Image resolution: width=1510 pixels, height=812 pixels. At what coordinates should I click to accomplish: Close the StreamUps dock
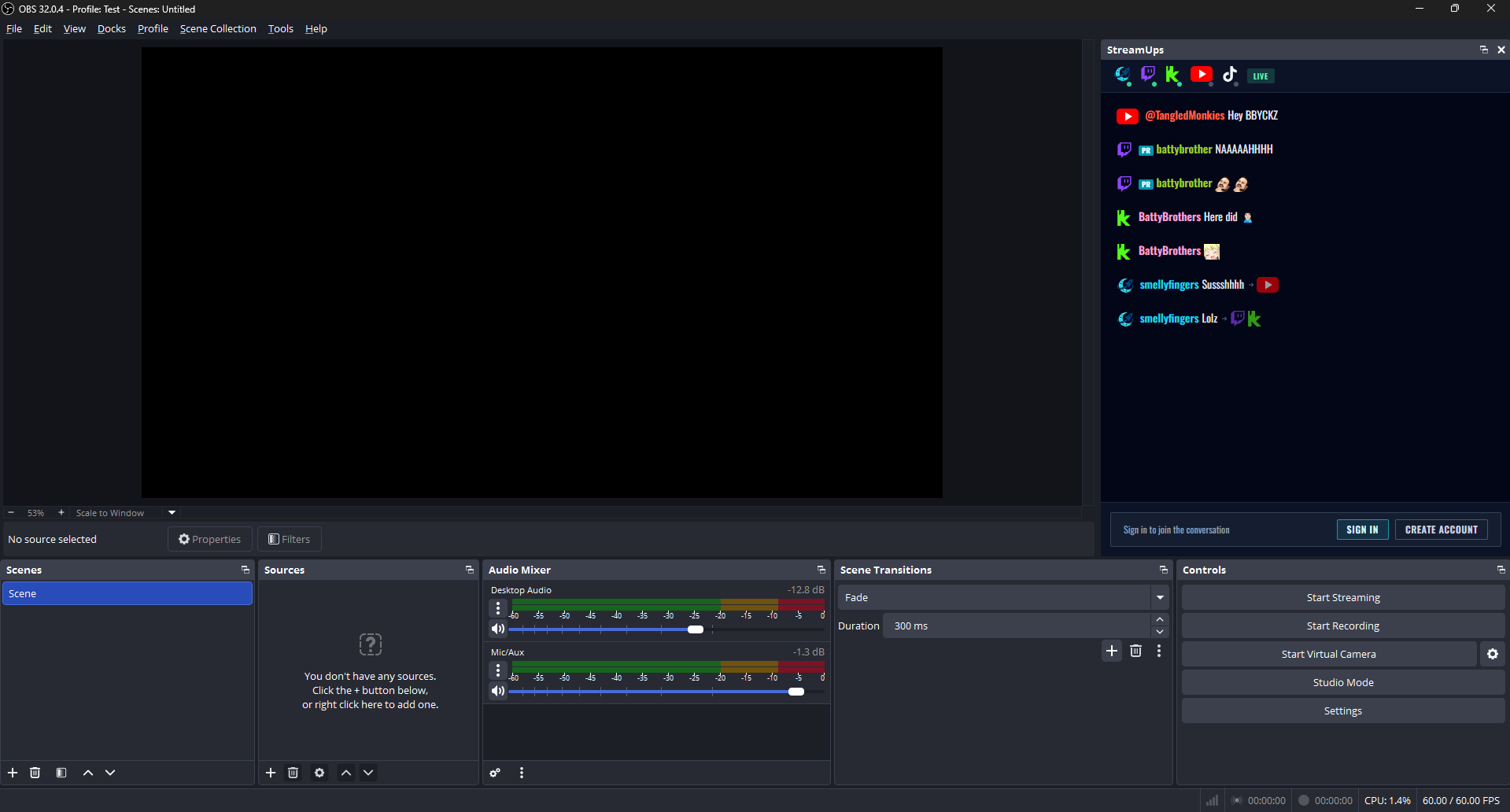[x=1501, y=50]
